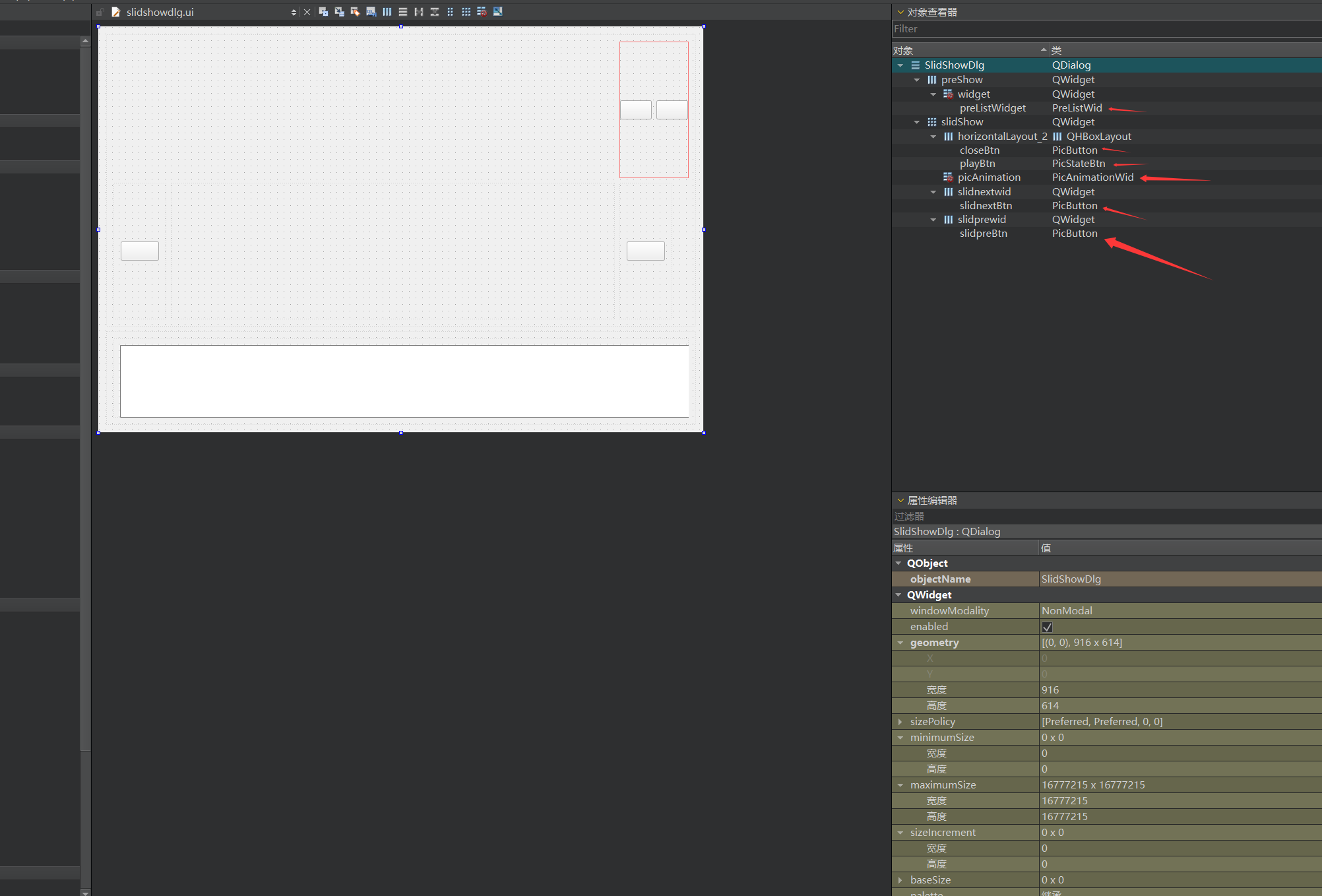
Task: Click Edit Tab Order icon
Action: [x=371, y=12]
